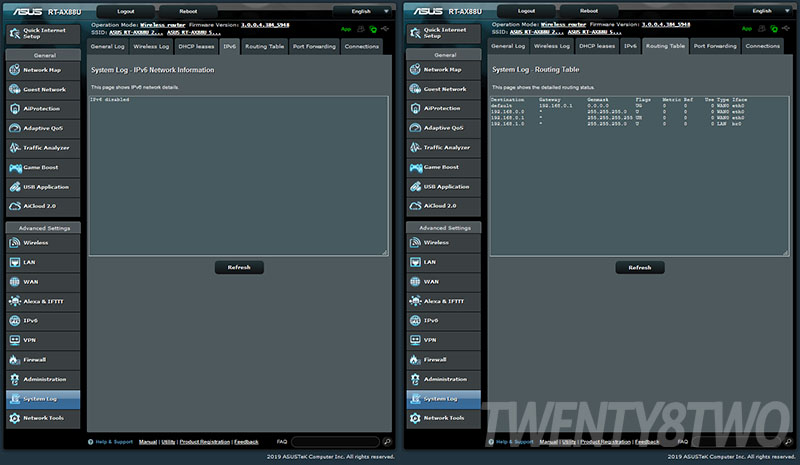Screen dimensions: 800x465
Task: Open Feedback link in left window footer
Action: tap(246, 442)
